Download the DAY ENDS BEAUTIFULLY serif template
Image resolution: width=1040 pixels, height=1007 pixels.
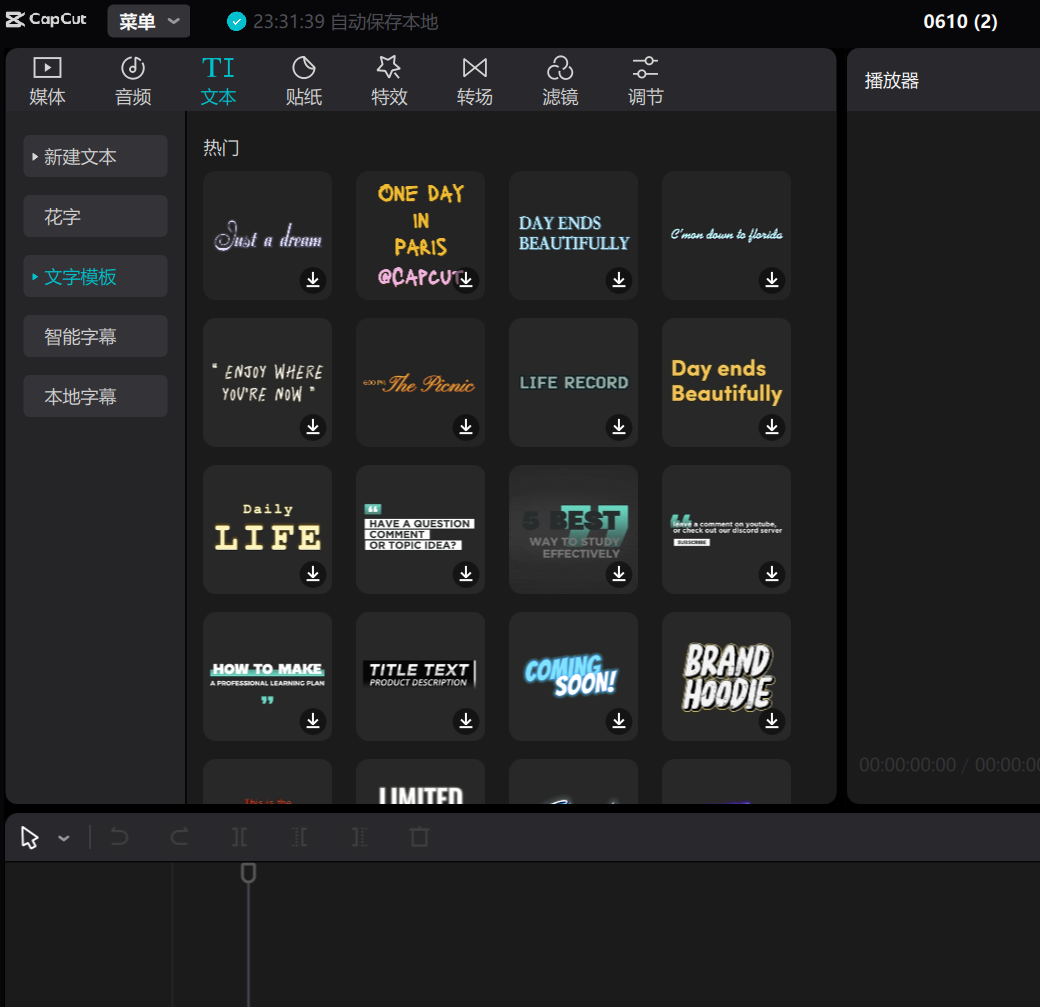[x=619, y=280]
